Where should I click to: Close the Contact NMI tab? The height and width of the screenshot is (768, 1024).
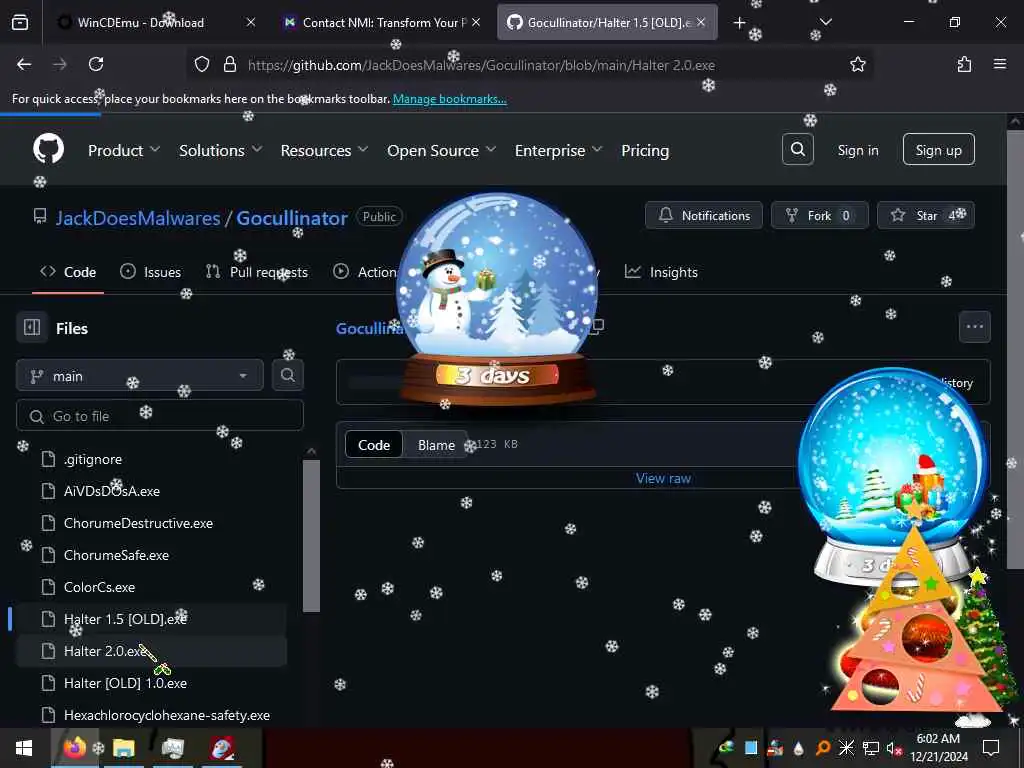tap(476, 23)
